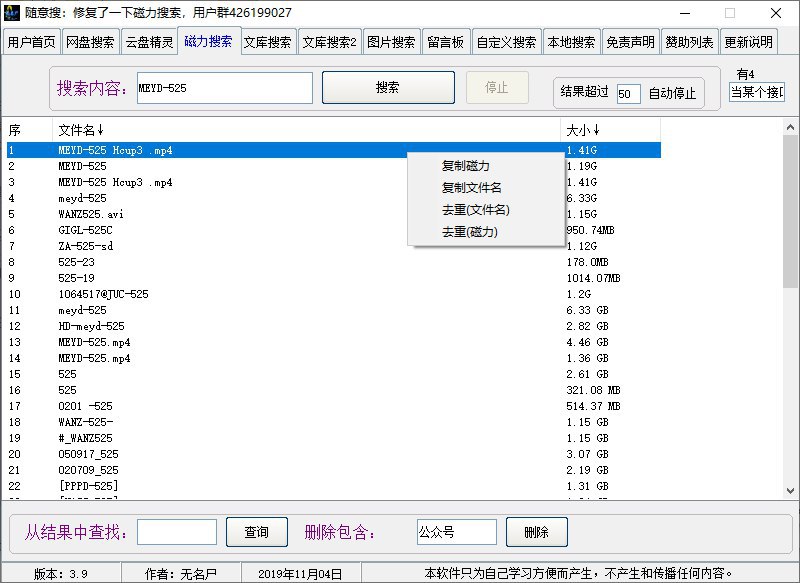Select the 020709_525 row
Image resolution: width=800 pixels, height=583 pixels.
point(334,470)
